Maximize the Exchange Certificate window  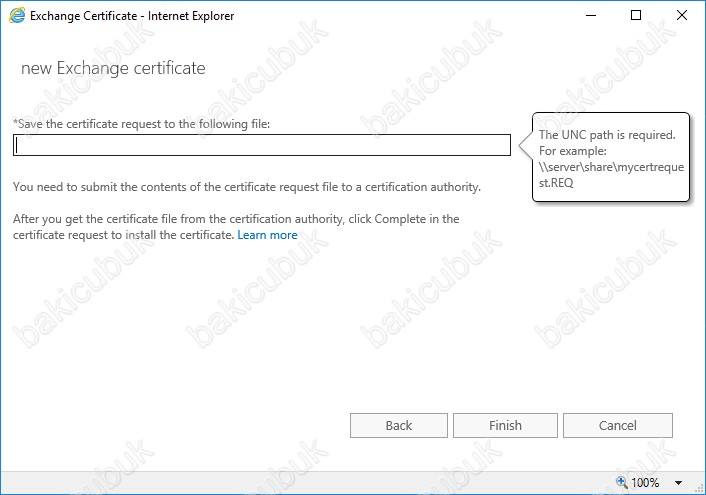coord(636,15)
